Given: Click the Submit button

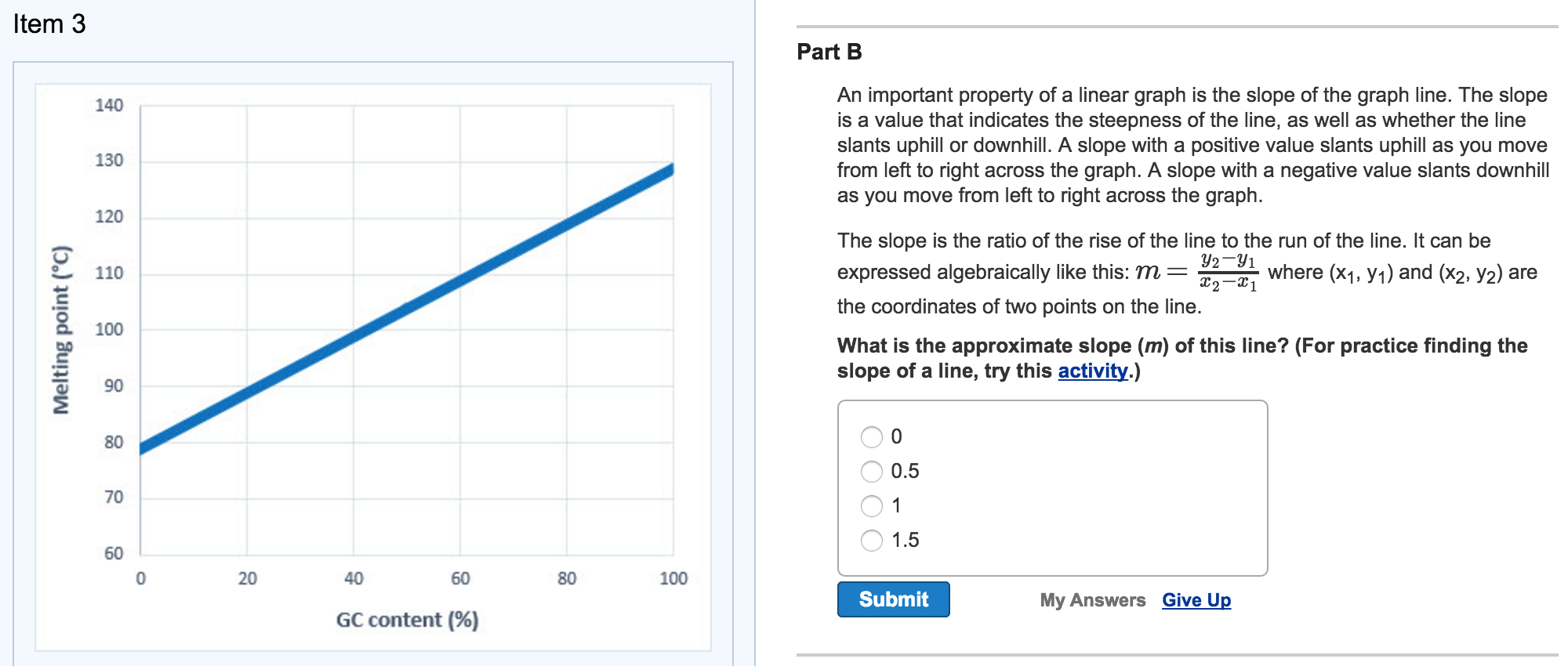Looking at the screenshot, I should (893, 599).
